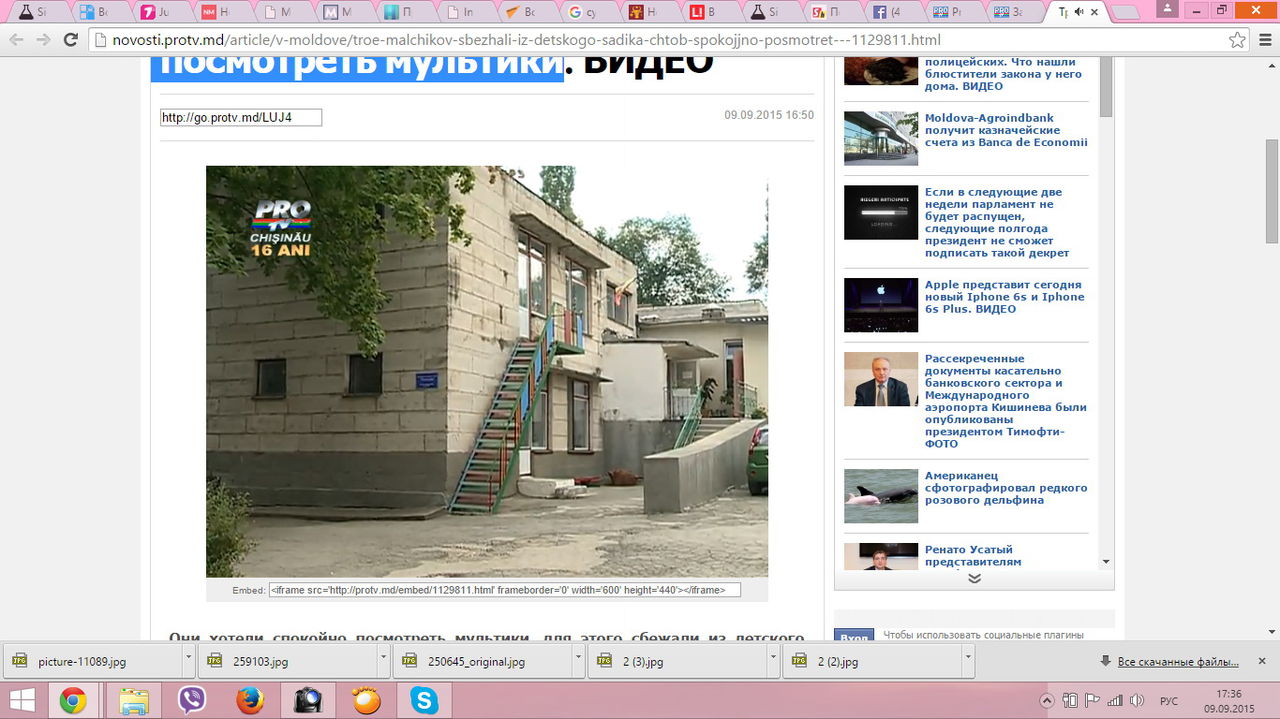Click the embed iframe code field

[504, 590]
